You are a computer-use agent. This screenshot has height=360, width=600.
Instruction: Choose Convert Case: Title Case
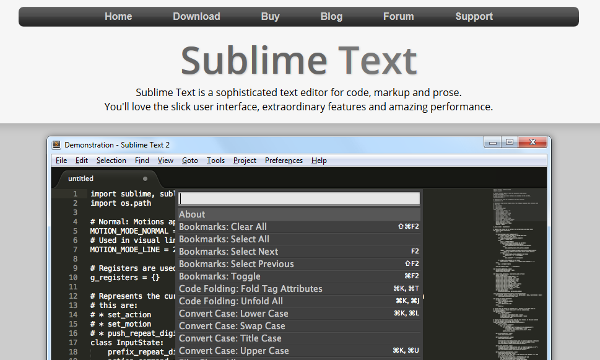(x=299, y=338)
